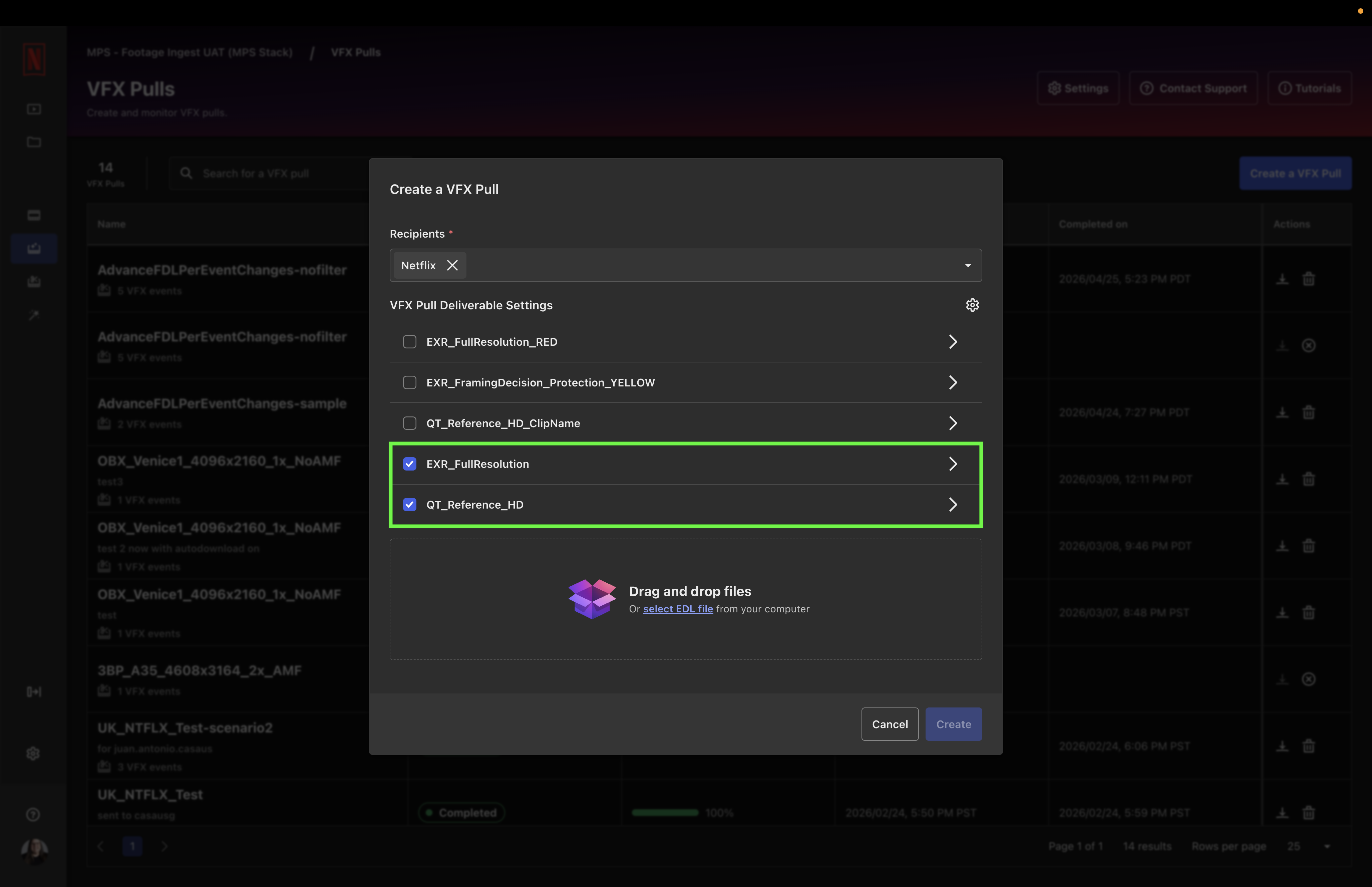Click the drag and drop box icon
This screenshot has width=1372, height=887.
click(x=592, y=599)
